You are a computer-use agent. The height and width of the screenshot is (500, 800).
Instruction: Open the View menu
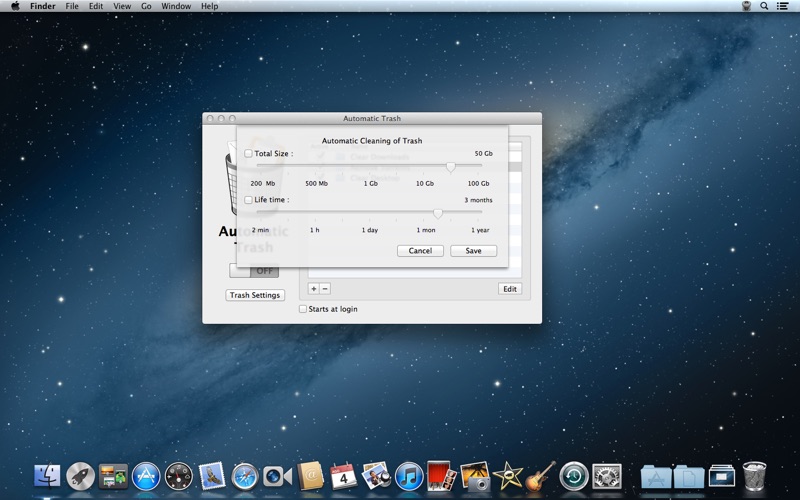tap(122, 6)
